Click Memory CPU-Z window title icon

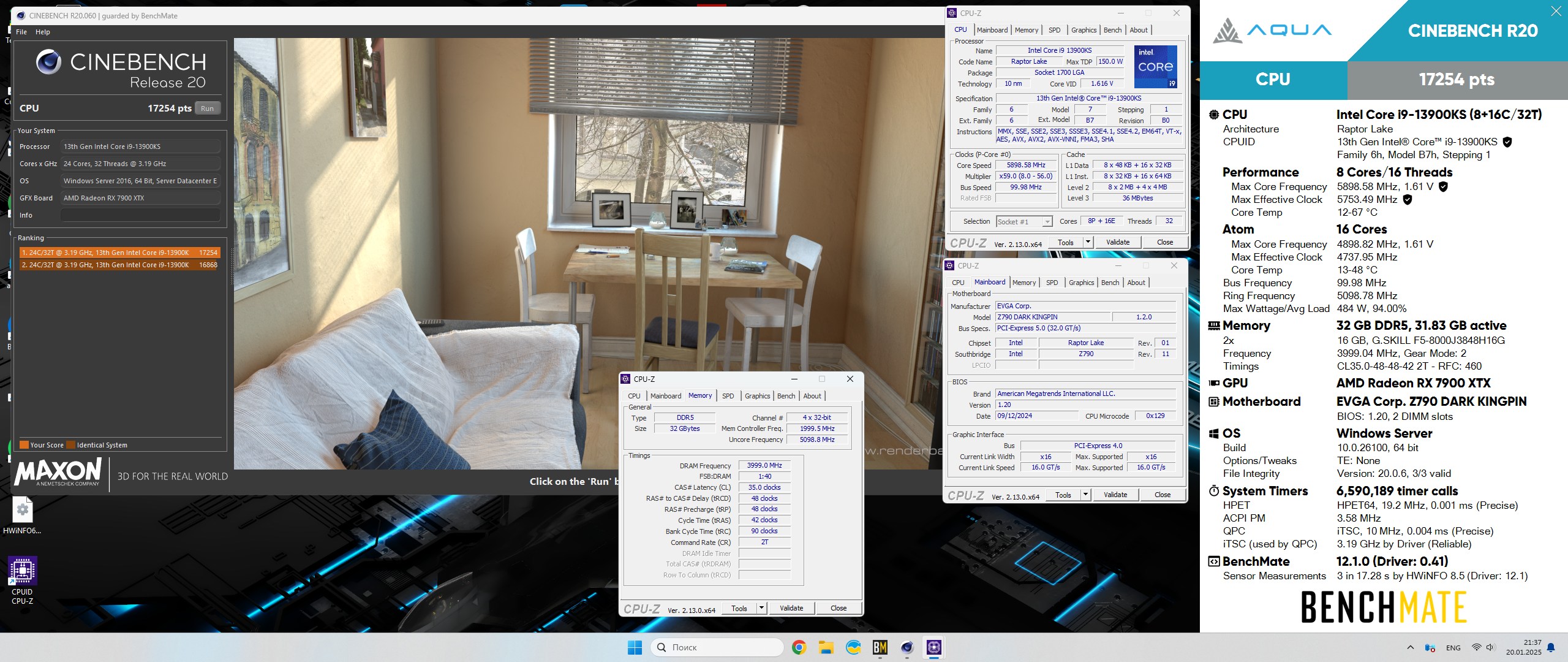[625, 379]
